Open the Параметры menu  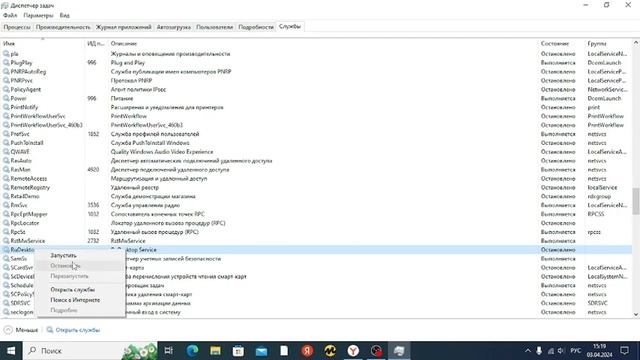point(38,15)
